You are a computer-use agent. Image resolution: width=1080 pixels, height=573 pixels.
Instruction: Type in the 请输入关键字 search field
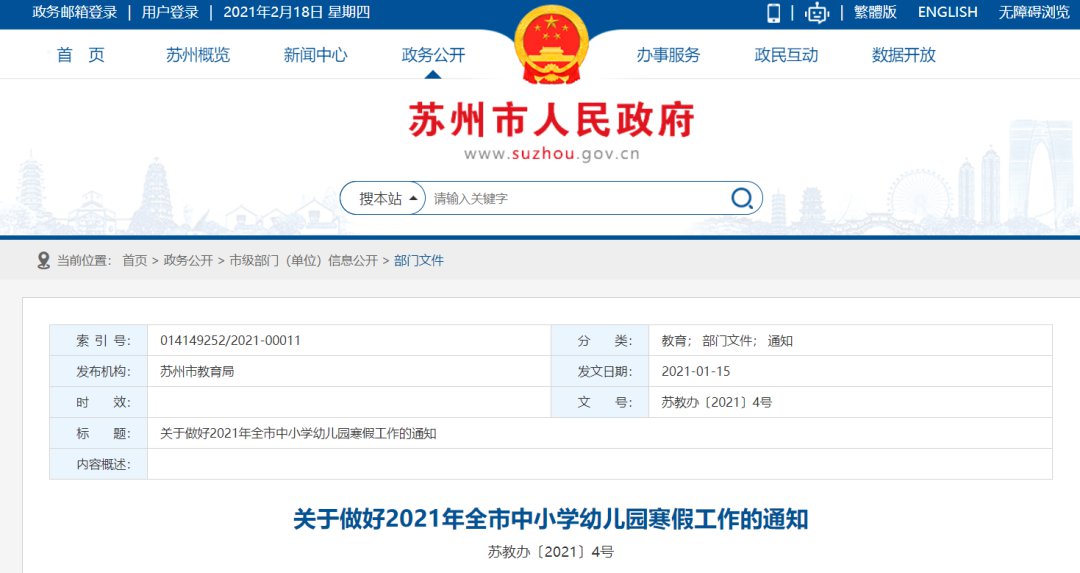pyautogui.click(x=575, y=198)
